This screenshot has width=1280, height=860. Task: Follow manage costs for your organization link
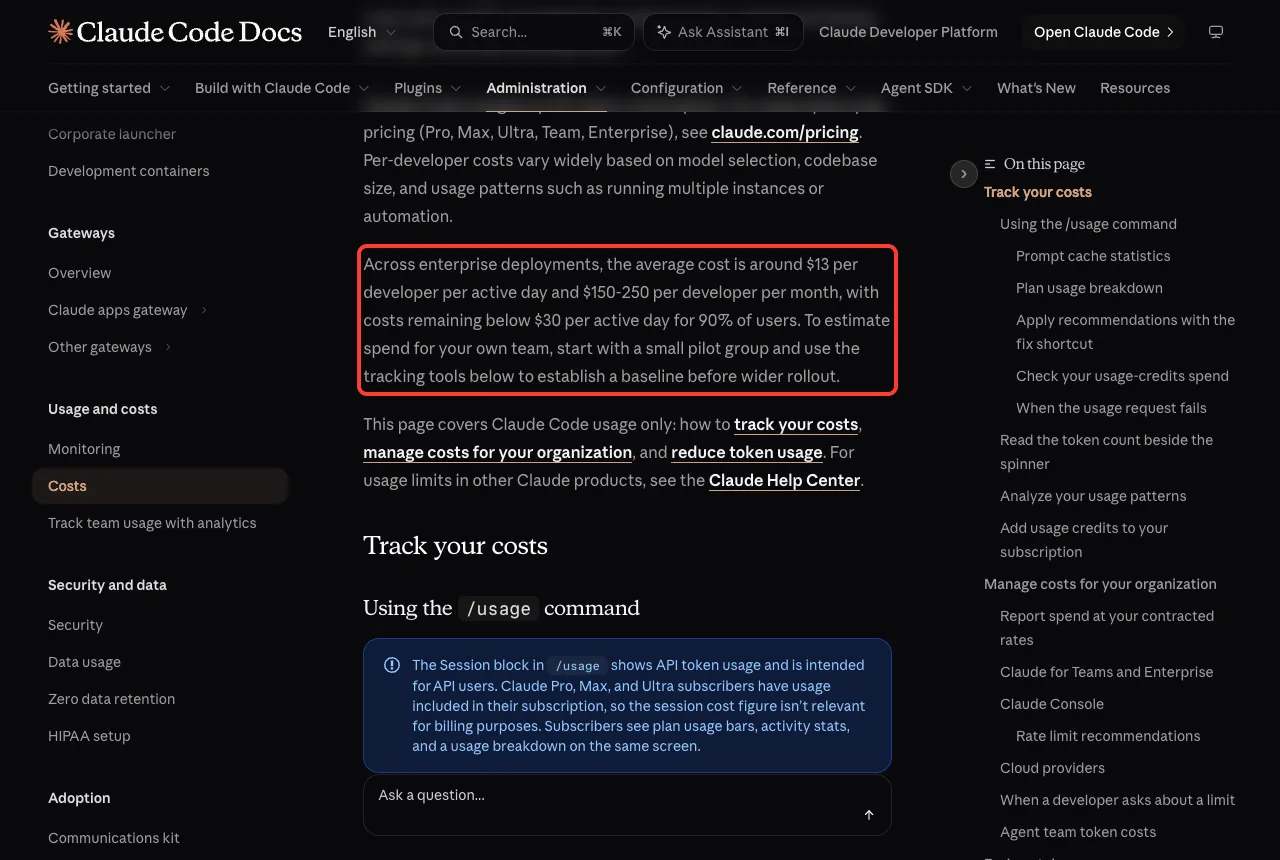coord(497,452)
